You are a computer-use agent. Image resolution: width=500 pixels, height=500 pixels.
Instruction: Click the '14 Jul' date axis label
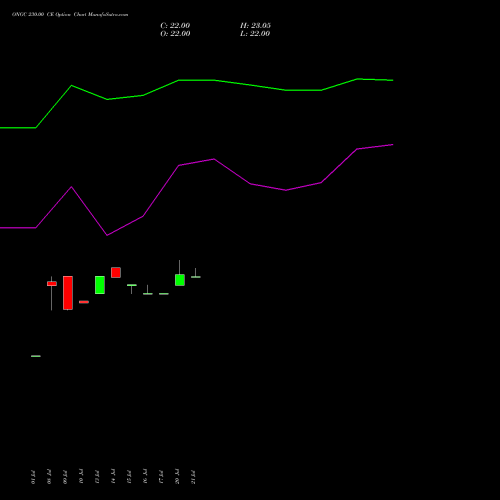(113, 477)
